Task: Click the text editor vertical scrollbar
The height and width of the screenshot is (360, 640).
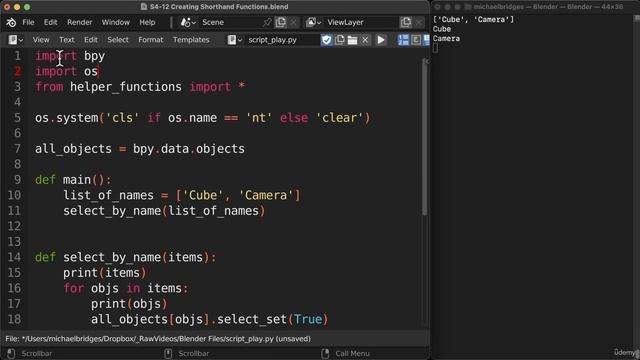Action: (425, 137)
